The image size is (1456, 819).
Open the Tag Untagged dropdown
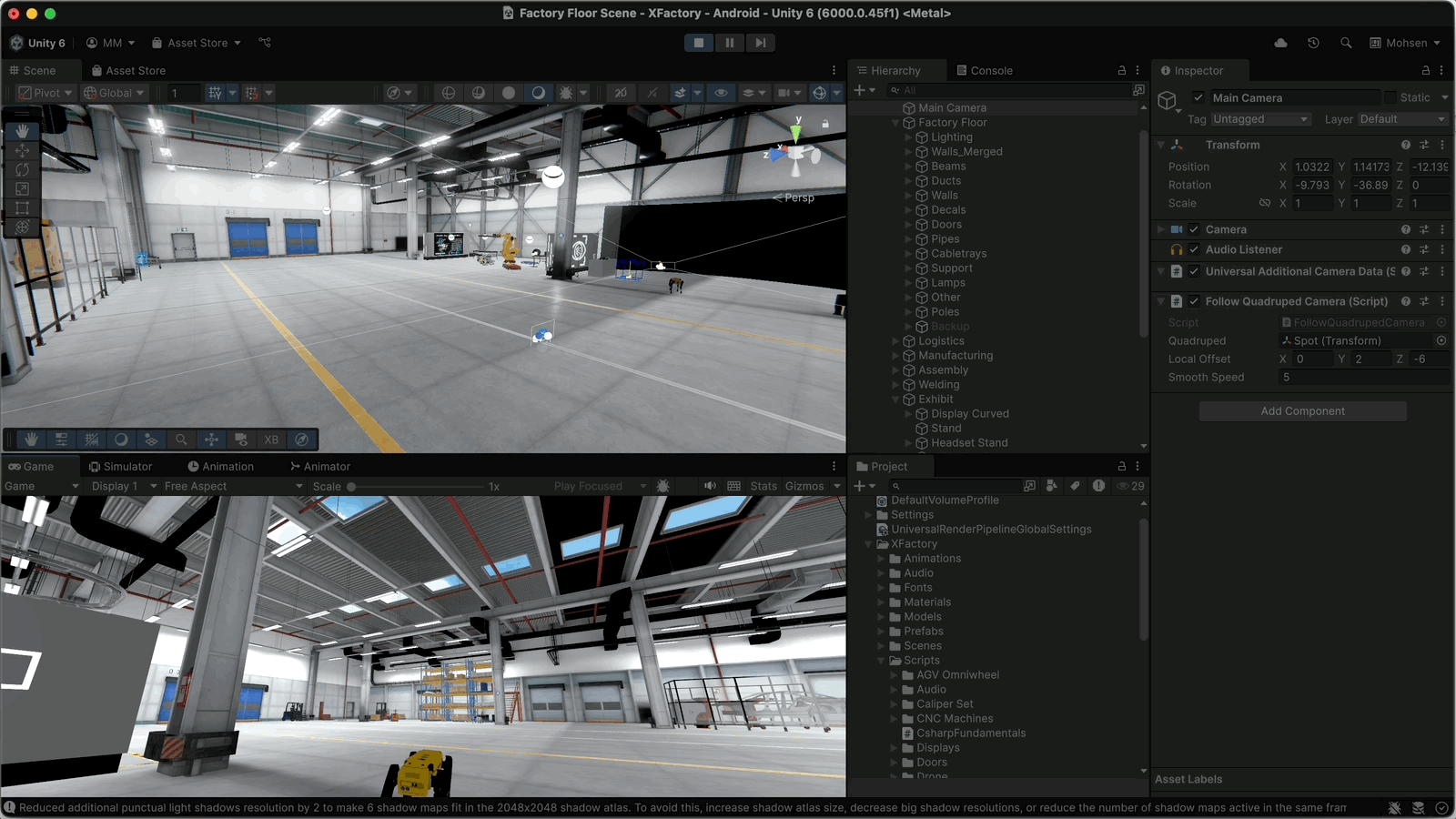[x=1260, y=119]
